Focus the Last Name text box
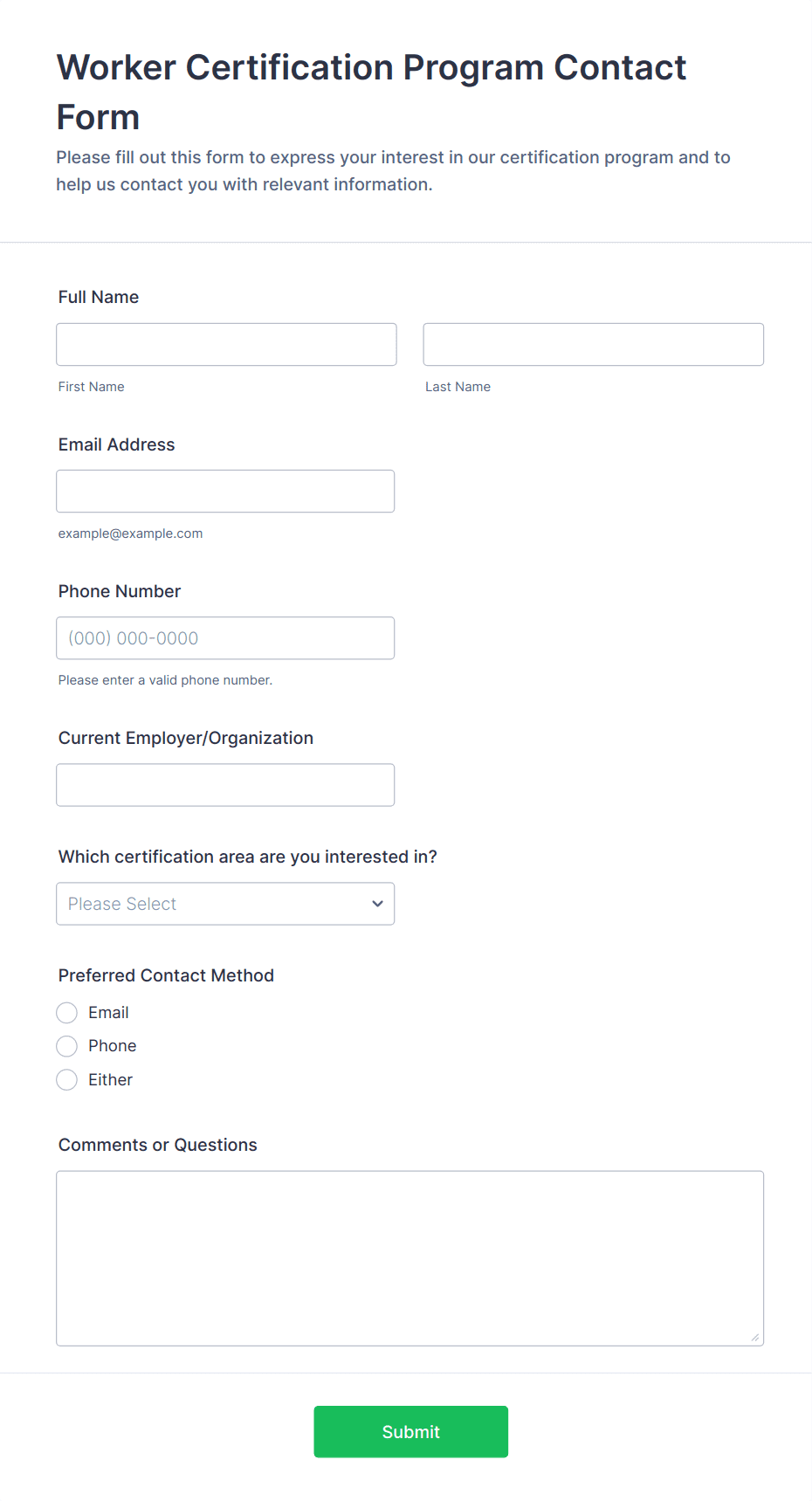Image resolution: width=812 pixels, height=1501 pixels. click(593, 344)
